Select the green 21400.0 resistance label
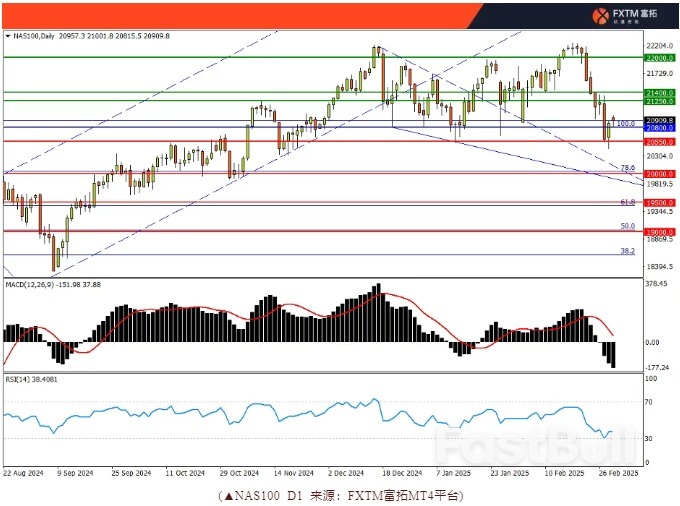Image resolution: width=680 pixels, height=506 pixels. pos(659,92)
